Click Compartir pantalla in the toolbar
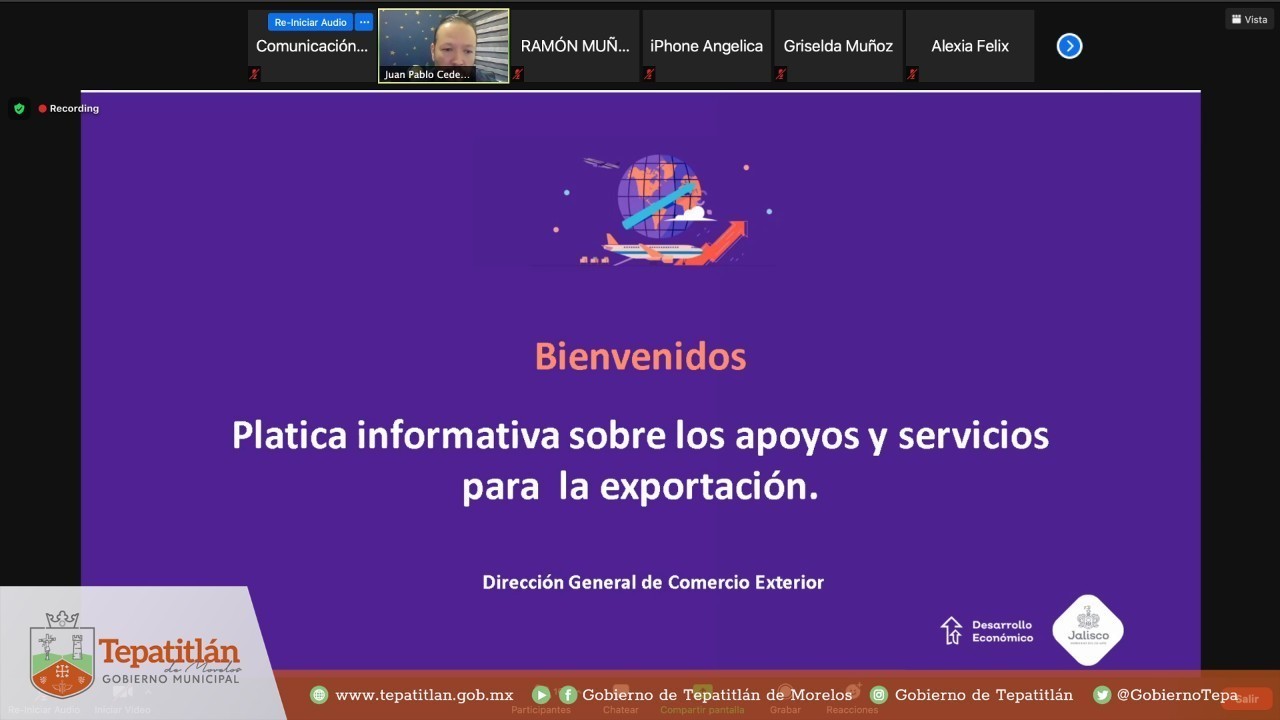This screenshot has height=720, width=1280. 702,700
